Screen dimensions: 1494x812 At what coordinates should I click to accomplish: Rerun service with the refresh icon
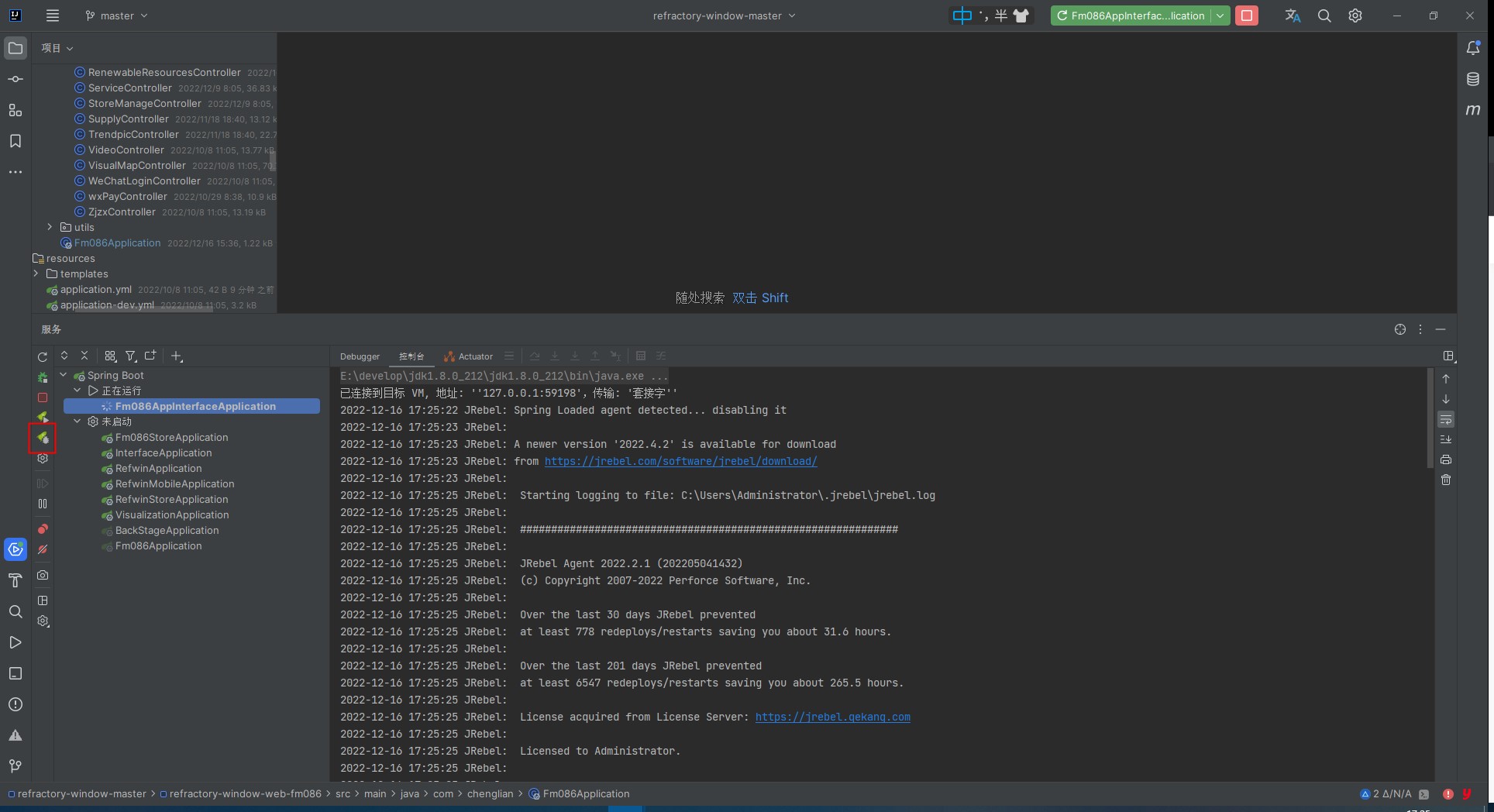click(x=43, y=356)
